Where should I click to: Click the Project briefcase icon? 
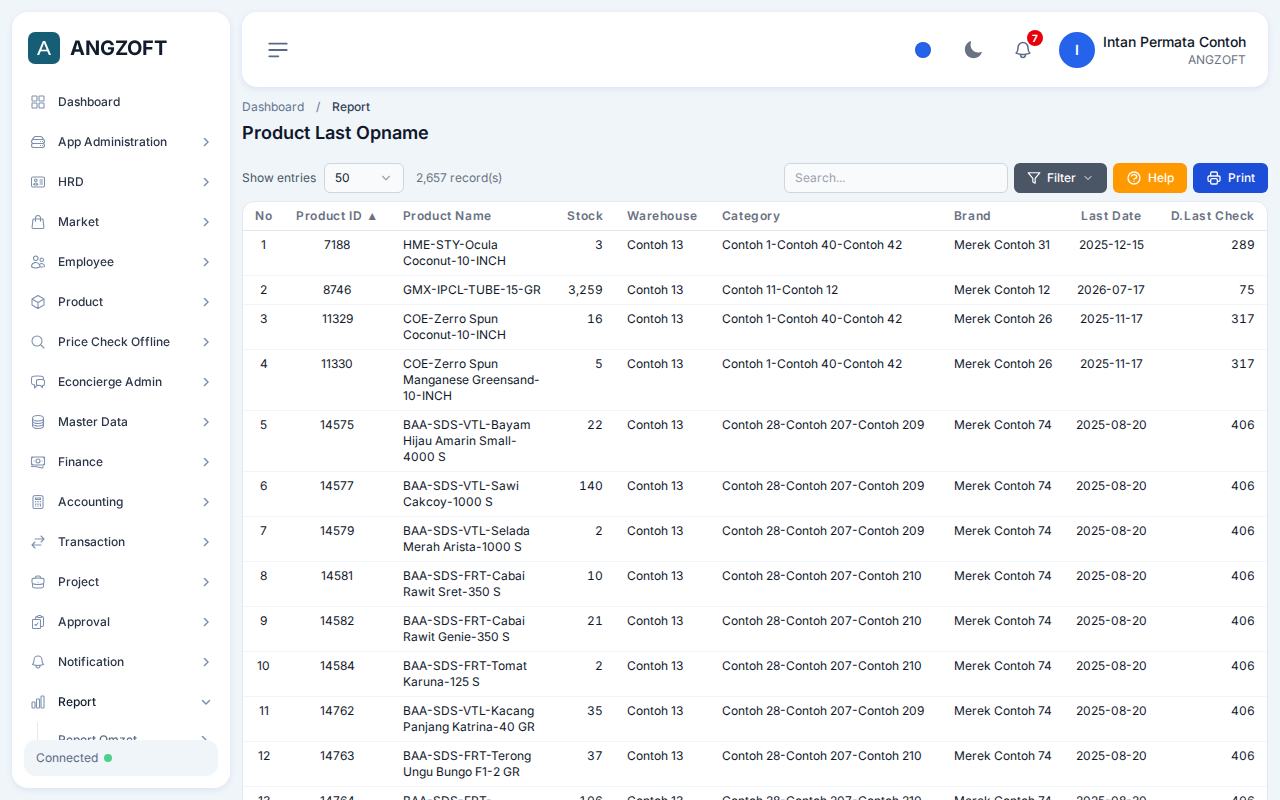coord(38,582)
